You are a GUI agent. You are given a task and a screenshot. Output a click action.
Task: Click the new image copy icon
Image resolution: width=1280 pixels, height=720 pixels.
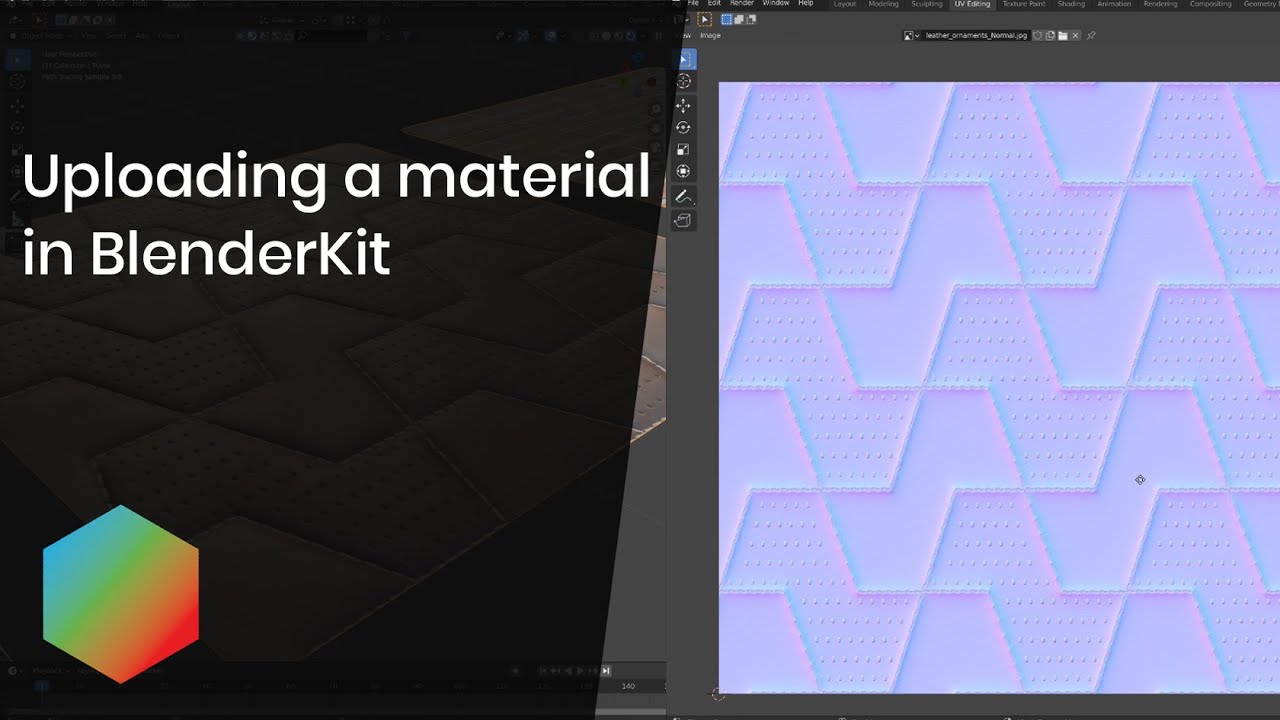[1050, 35]
